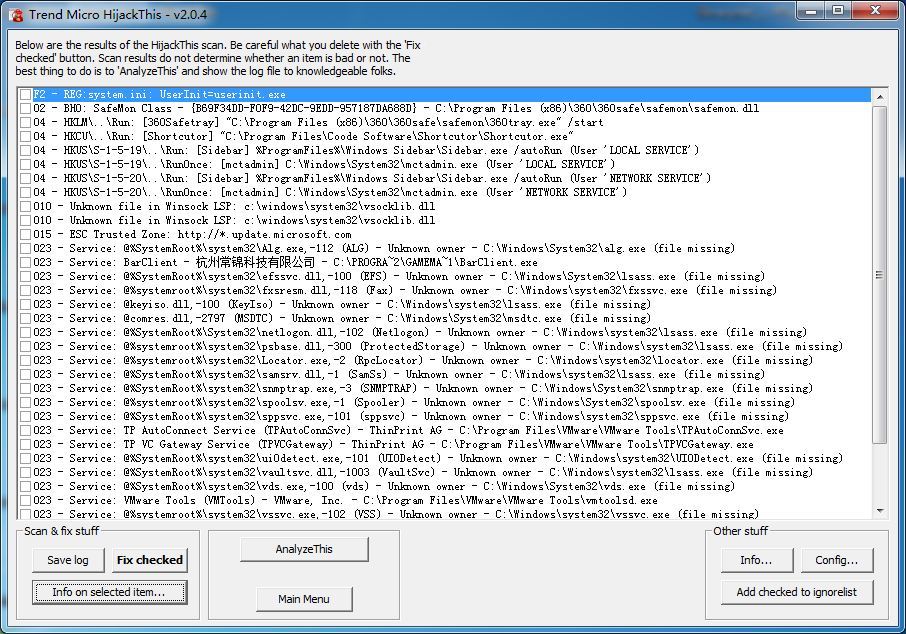Image resolution: width=906 pixels, height=634 pixels.
Task: Tick the VMware Tools service checkbox
Action: pyautogui.click(x=24, y=500)
